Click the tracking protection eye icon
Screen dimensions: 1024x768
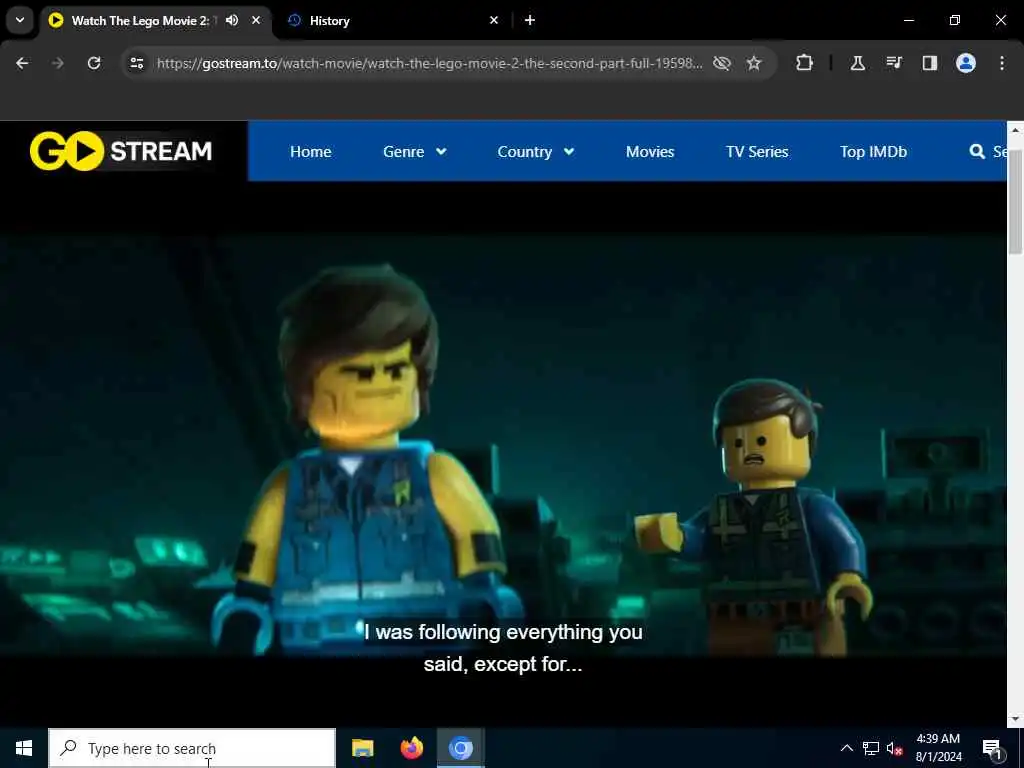point(722,63)
